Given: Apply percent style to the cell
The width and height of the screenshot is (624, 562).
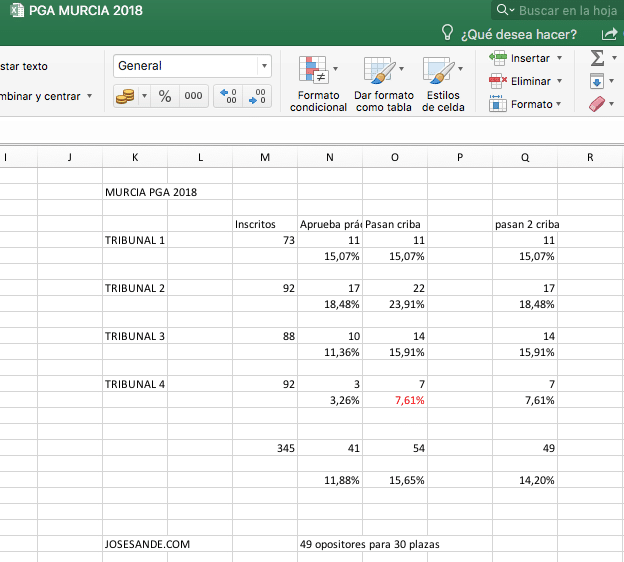Looking at the screenshot, I should point(165,96).
